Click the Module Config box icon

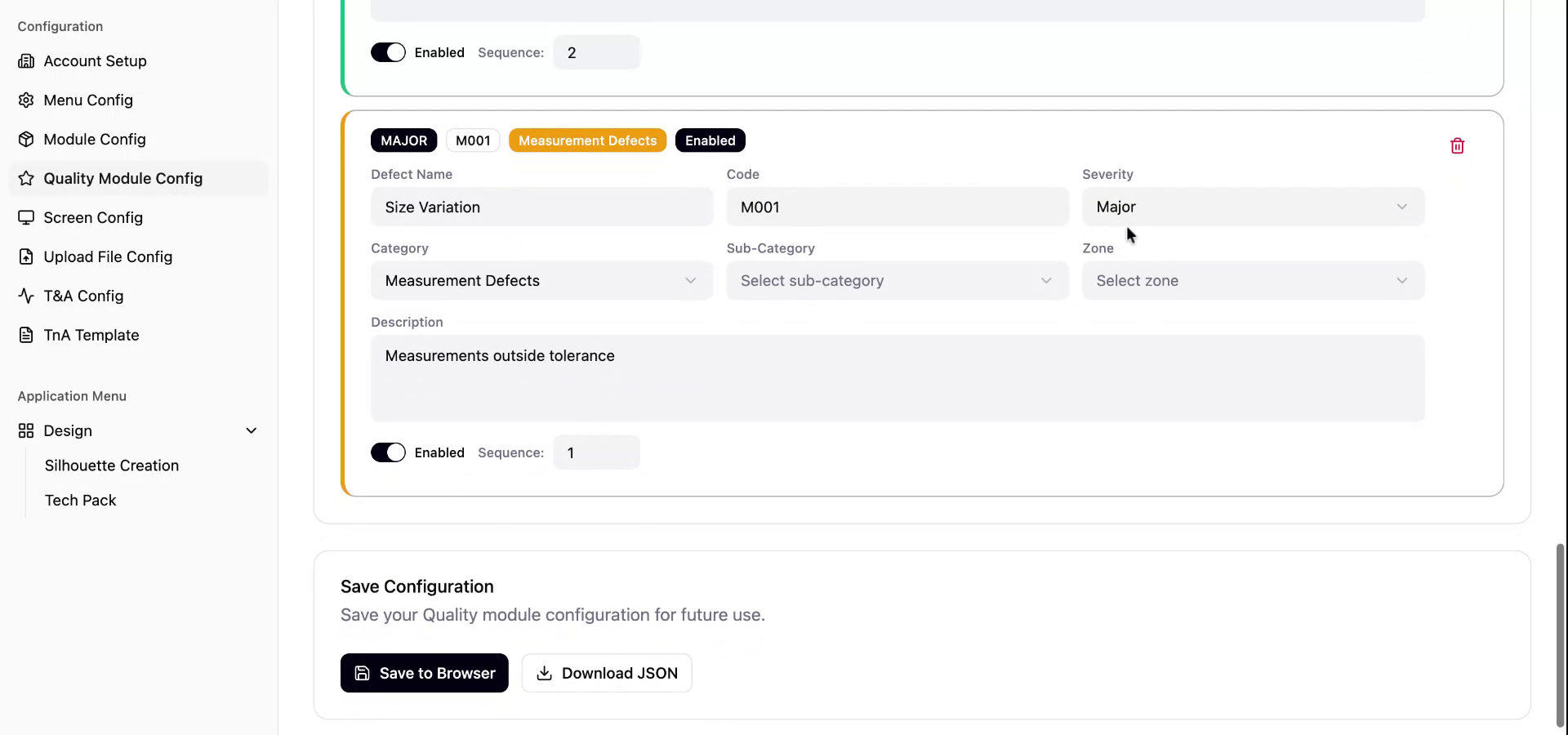[x=26, y=140]
